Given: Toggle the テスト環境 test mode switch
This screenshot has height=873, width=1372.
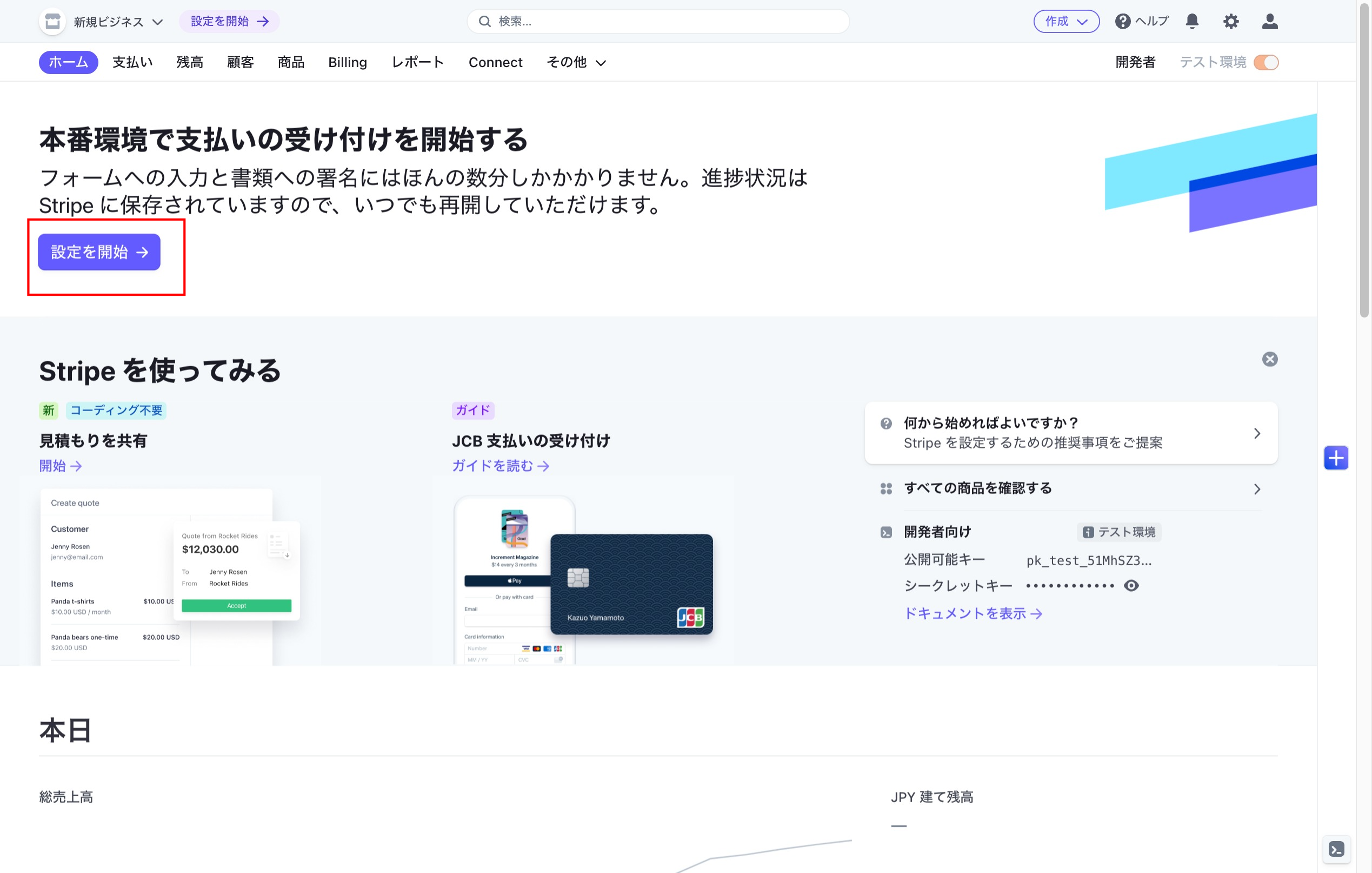Looking at the screenshot, I should click(x=1266, y=62).
